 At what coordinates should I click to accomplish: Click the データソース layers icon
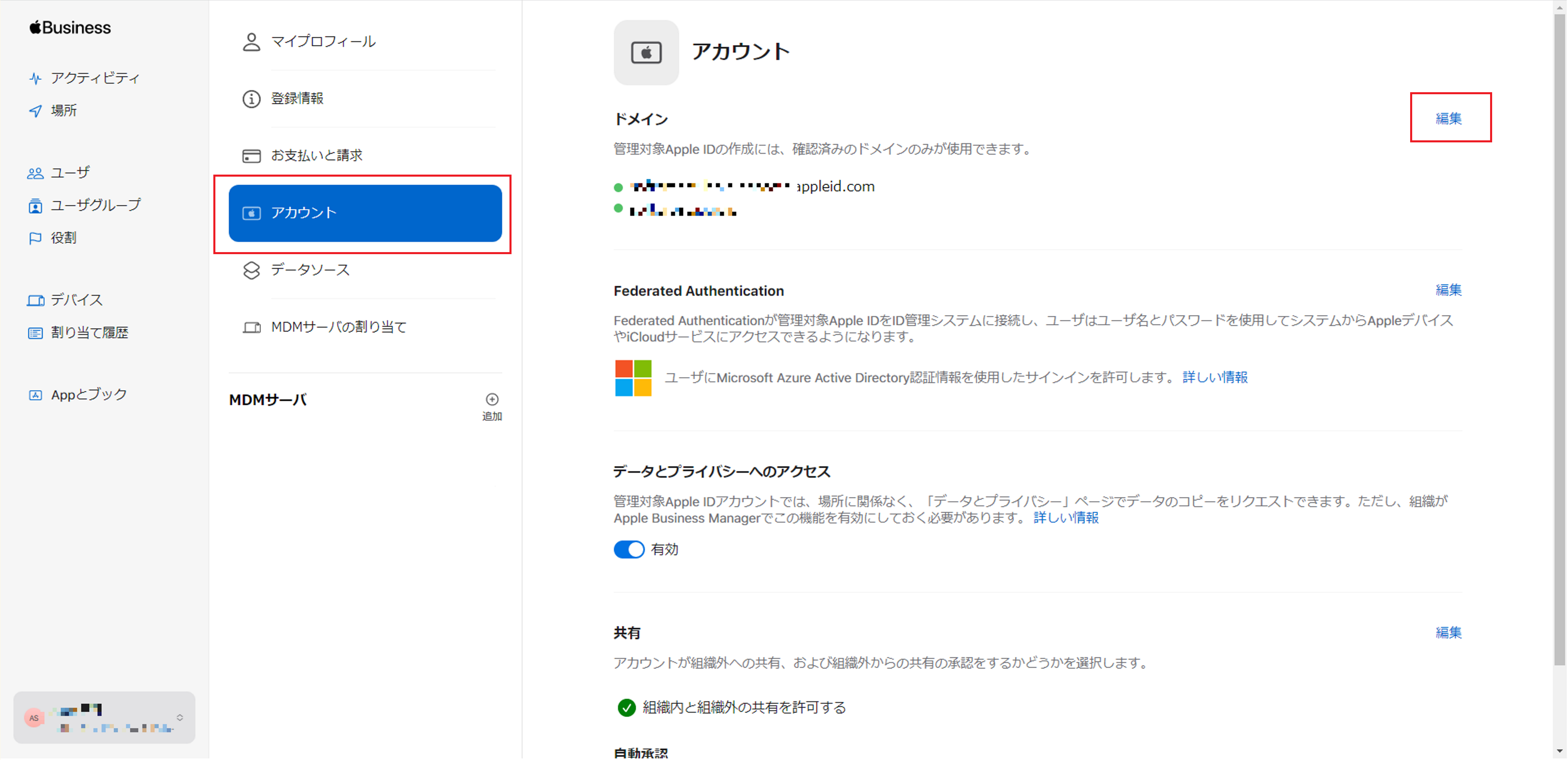[x=251, y=270]
